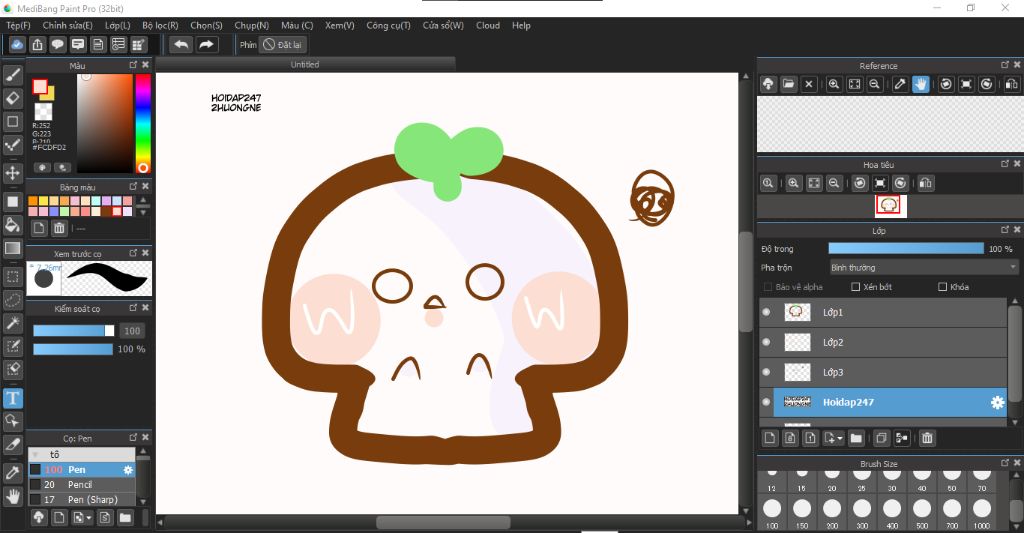Add a new layer folder

[x=856, y=438]
